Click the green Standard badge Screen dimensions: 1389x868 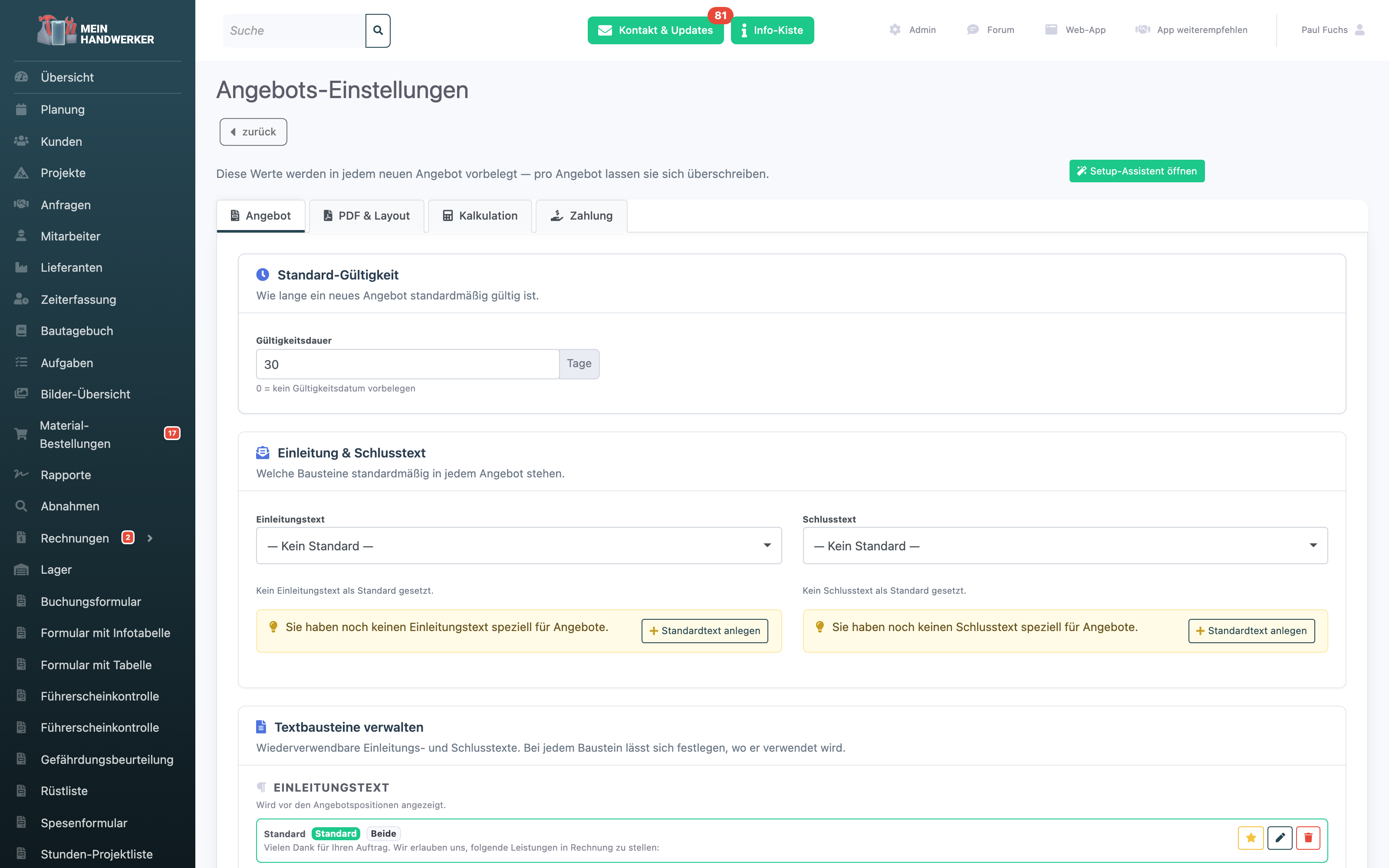coord(336,834)
